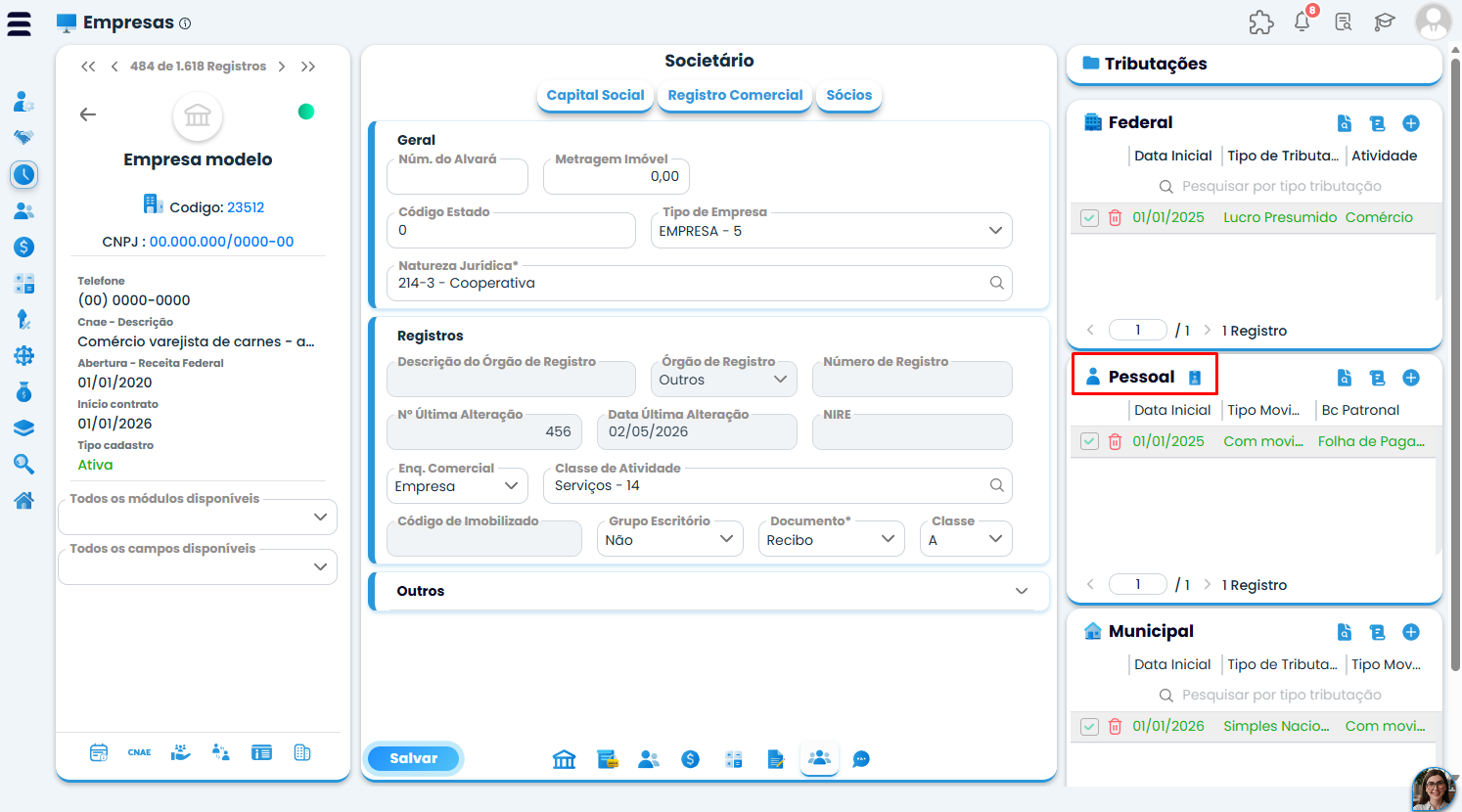The width and height of the screenshot is (1462, 812).
Task: Open the badge icon beside Pessoal title
Action: [1194, 378]
